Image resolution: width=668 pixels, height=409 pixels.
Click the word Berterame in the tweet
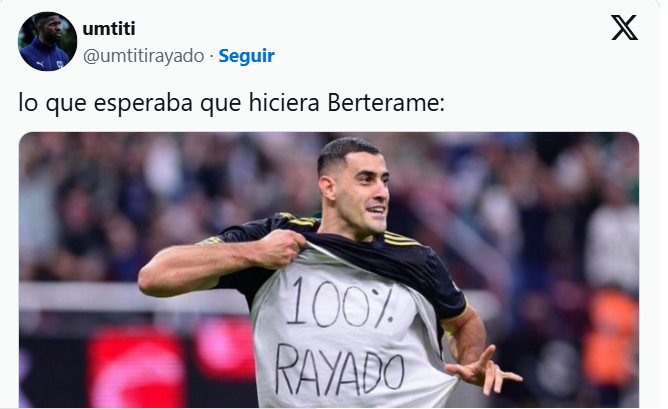386,103
